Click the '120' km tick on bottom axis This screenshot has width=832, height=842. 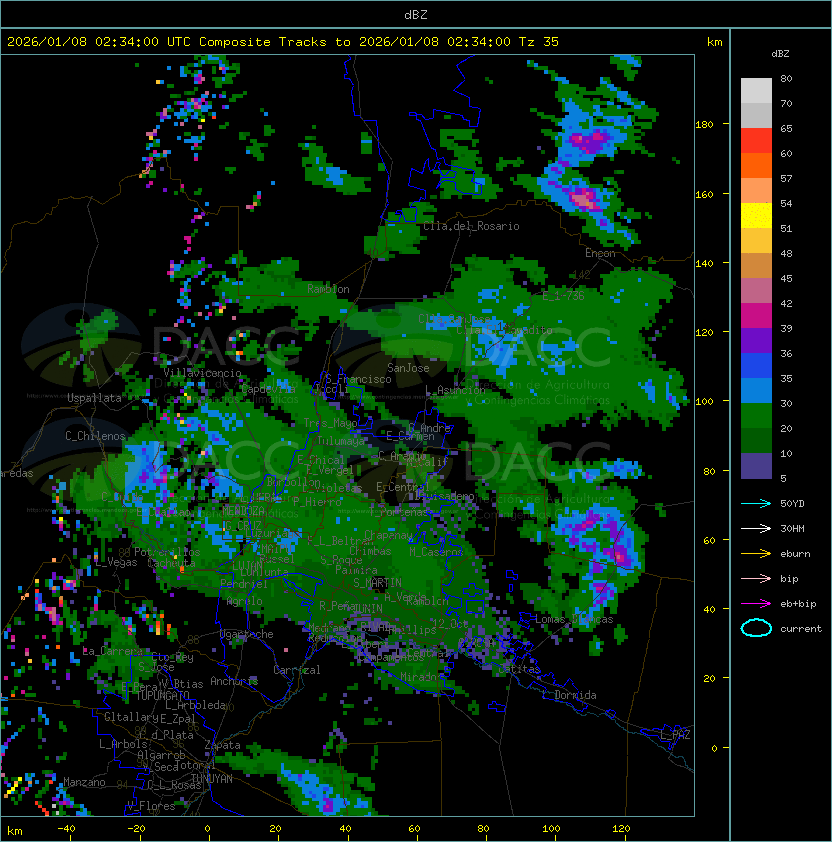[621, 829]
